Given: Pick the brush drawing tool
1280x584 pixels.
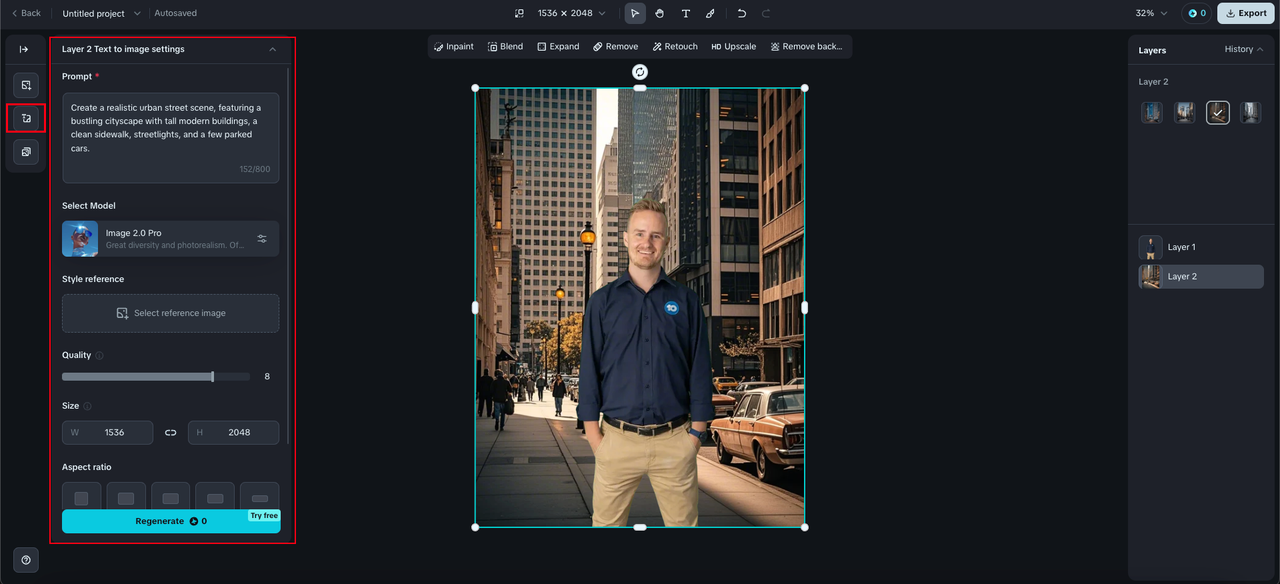Looking at the screenshot, I should click(711, 13).
